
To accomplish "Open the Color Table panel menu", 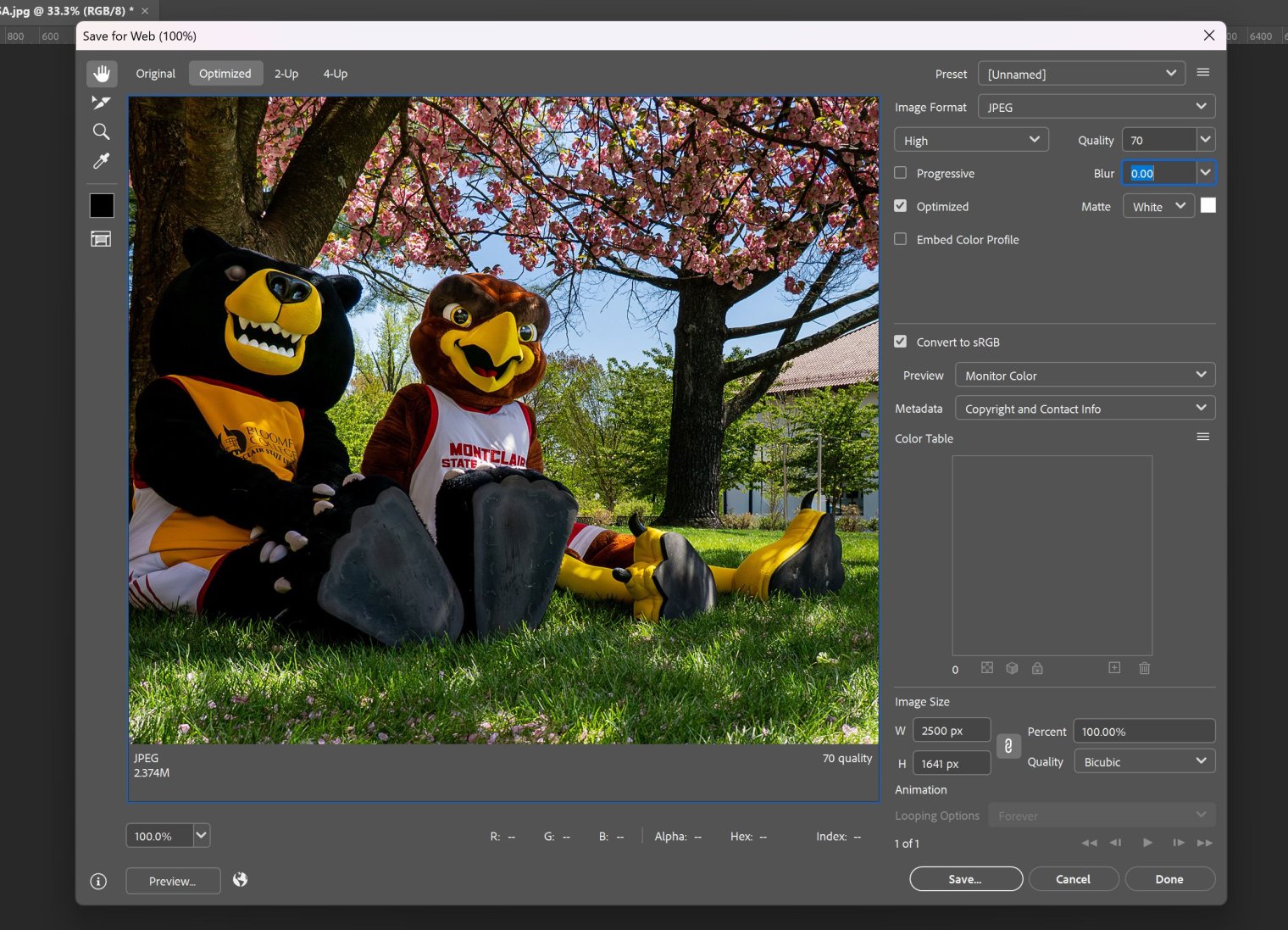I will (1202, 437).
